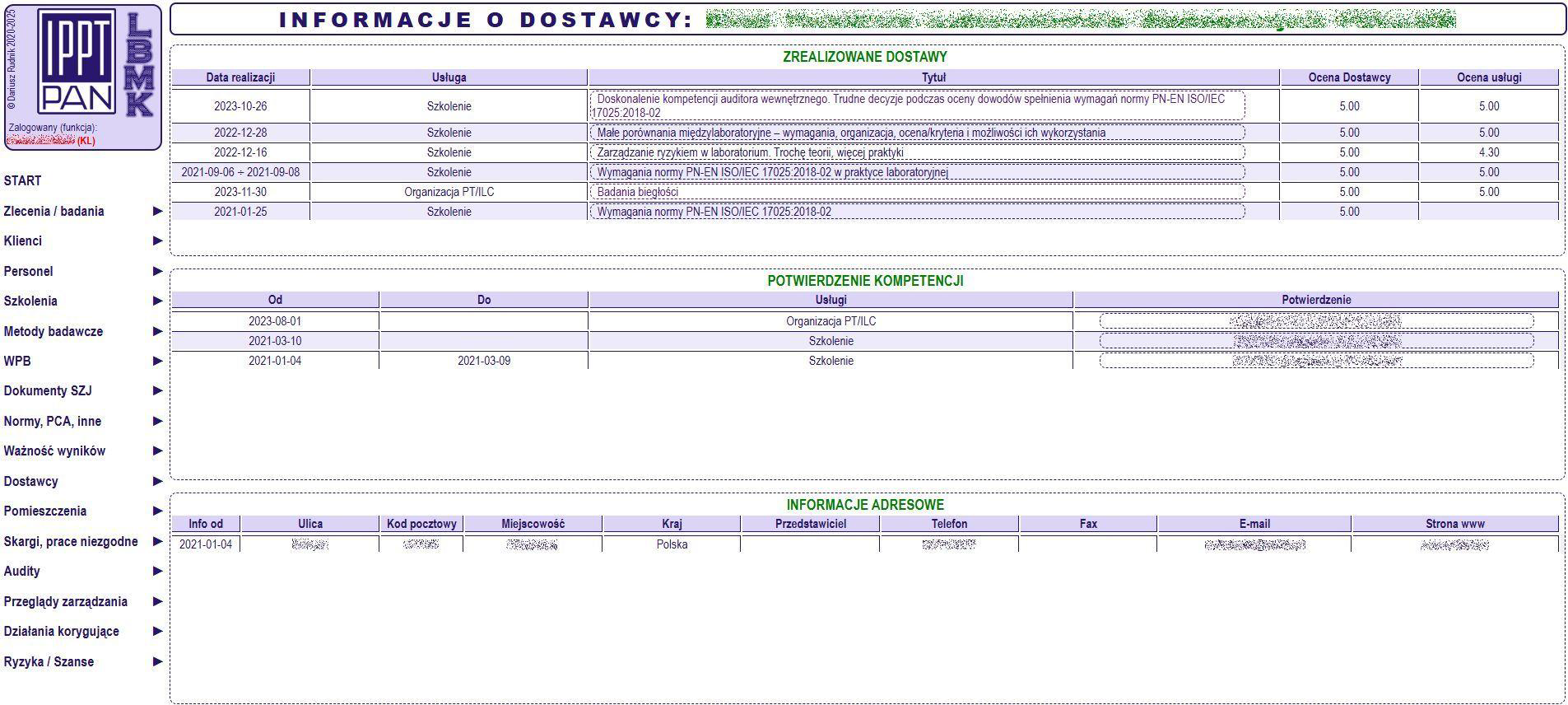Click the Ocena Dostawcy column header
Screen dimensions: 1568x705
click(1349, 77)
